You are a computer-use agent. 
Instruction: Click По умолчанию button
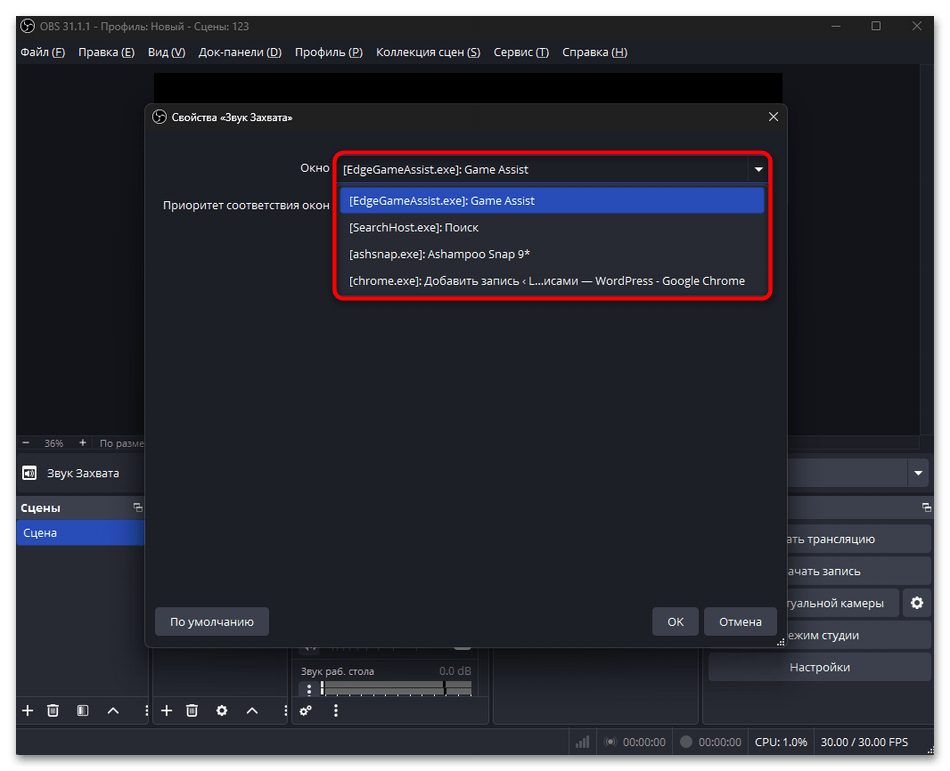pyautogui.click(x=211, y=622)
